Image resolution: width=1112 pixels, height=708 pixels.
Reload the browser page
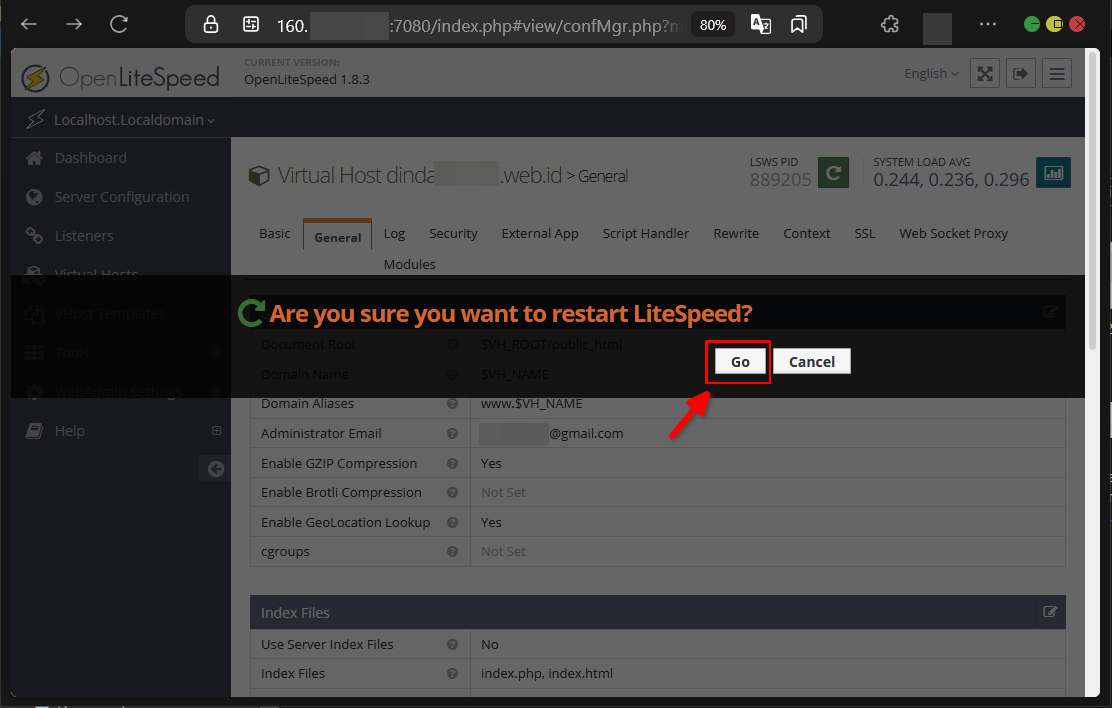(119, 25)
